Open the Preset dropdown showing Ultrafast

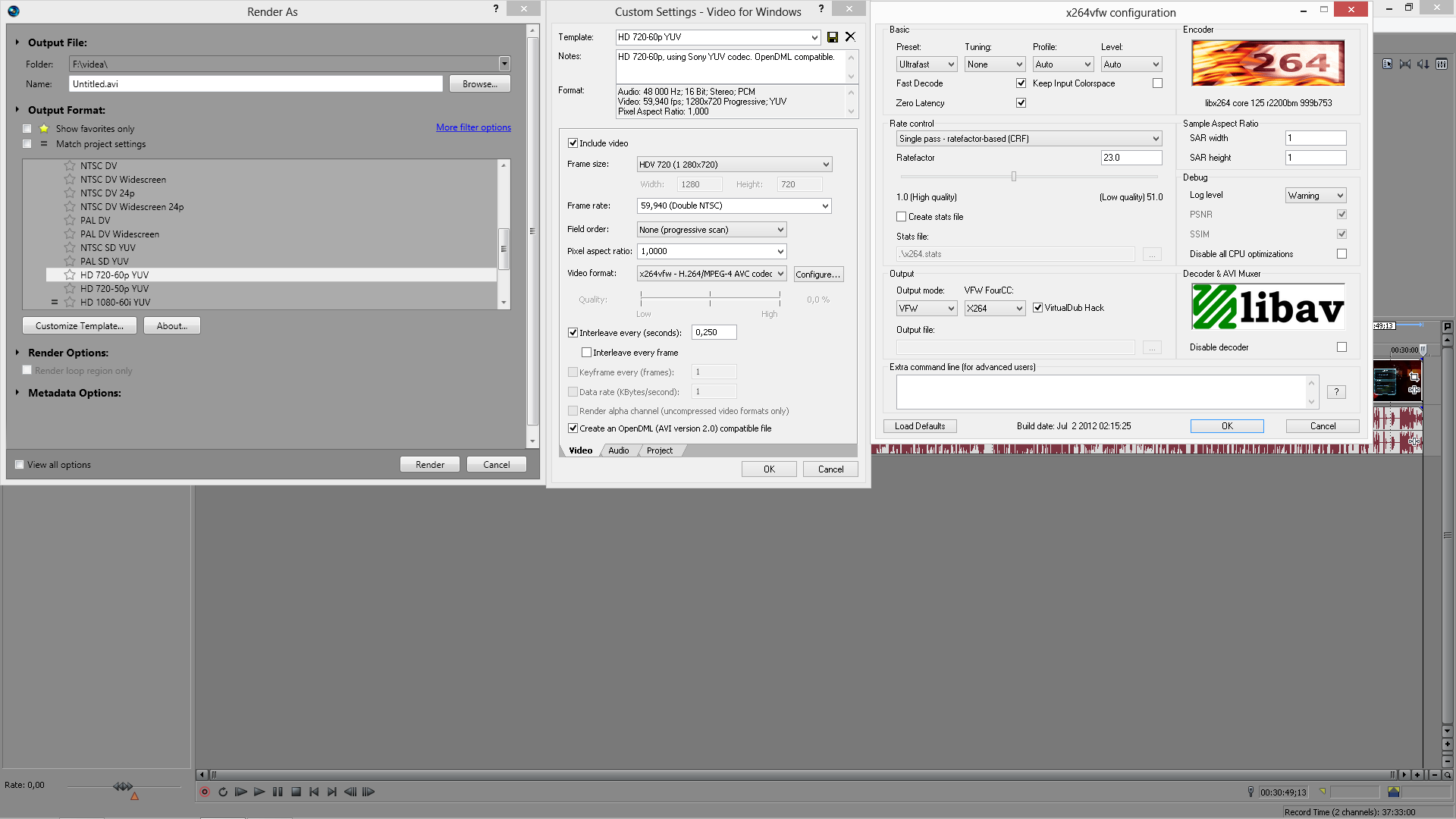[927, 64]
